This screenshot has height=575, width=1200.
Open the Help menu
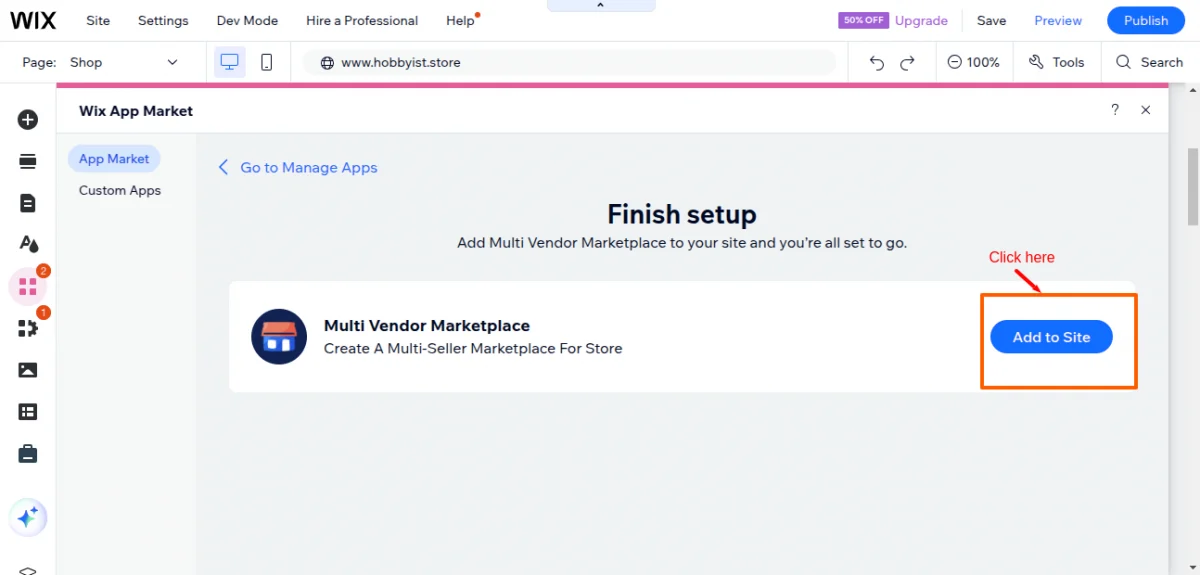point(460,20)
